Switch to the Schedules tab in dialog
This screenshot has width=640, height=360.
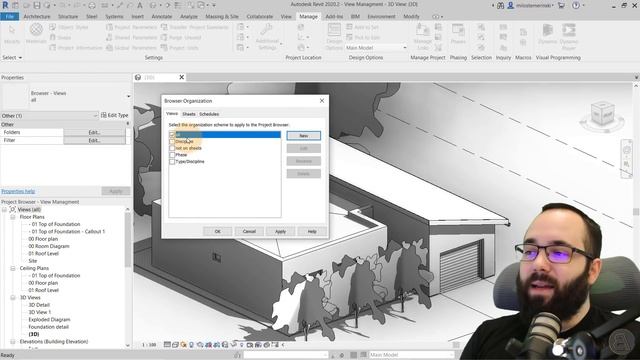209,114
